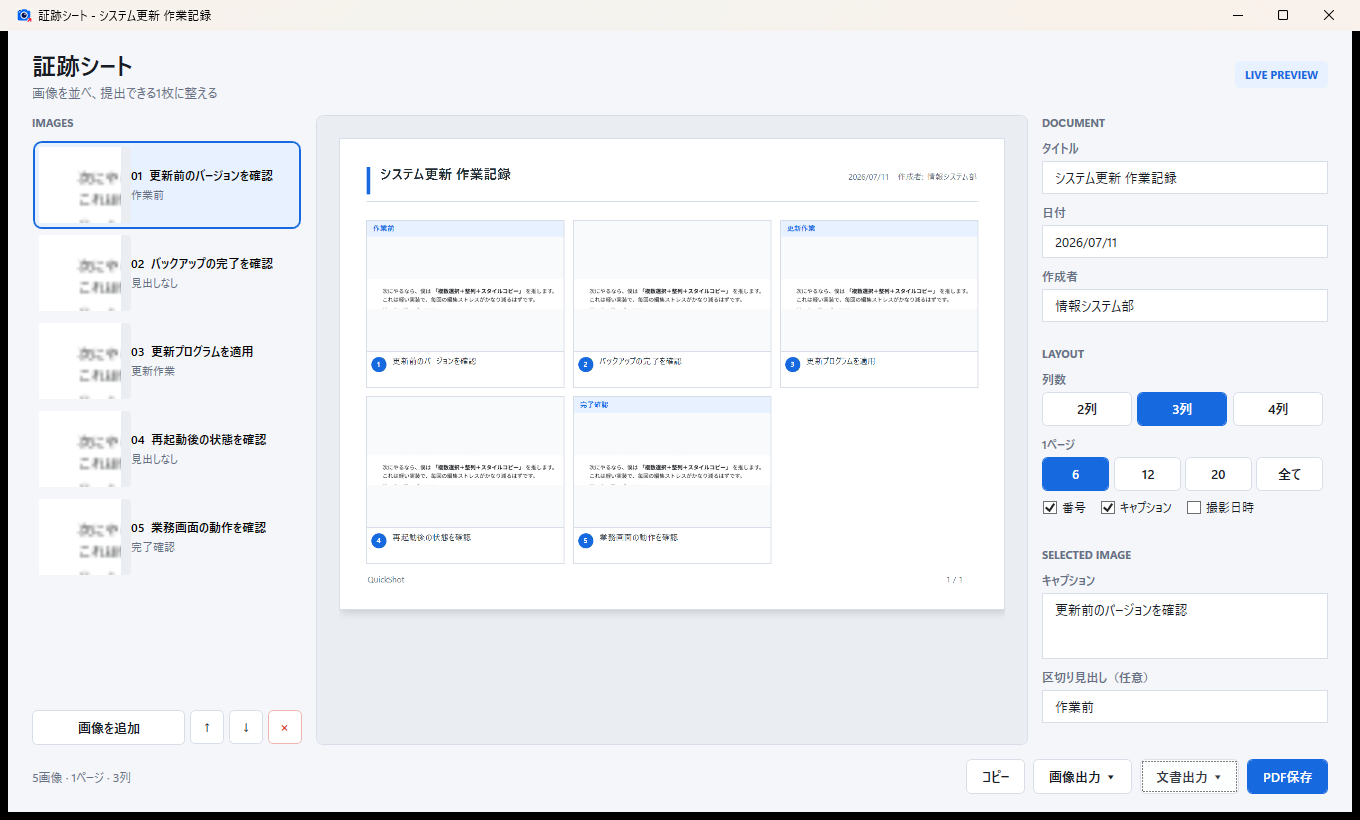The height and width of the screenshot is (820, 1360).
Task: Click the 日付 input field
Action: click(1185, 242)
